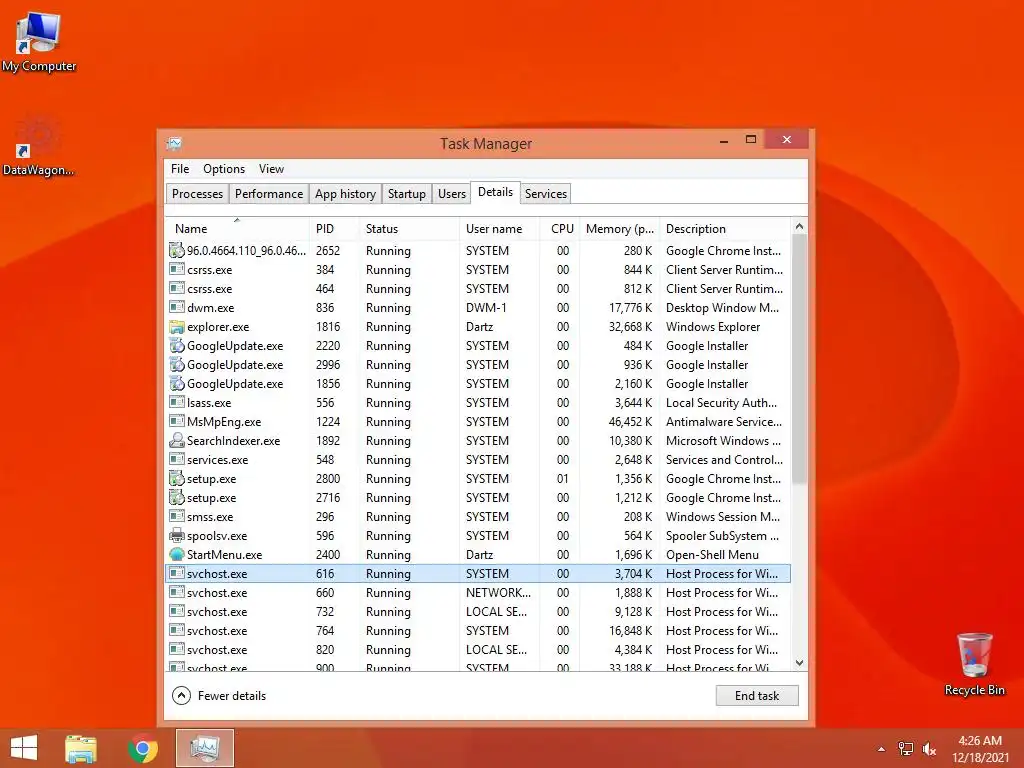Select svchost.exe with PID 660

(478, 592)
